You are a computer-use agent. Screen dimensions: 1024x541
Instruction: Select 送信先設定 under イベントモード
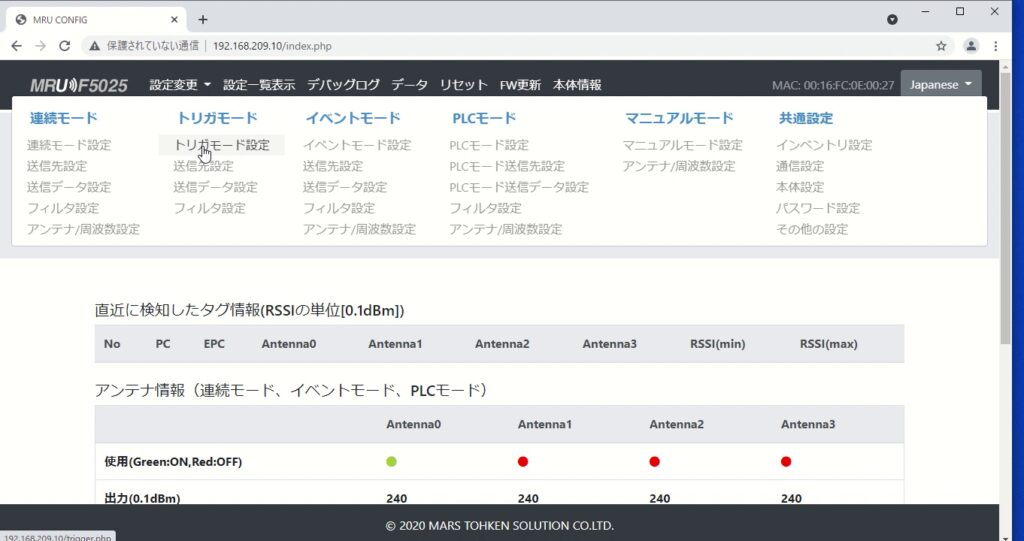click(x=332, y=166)
